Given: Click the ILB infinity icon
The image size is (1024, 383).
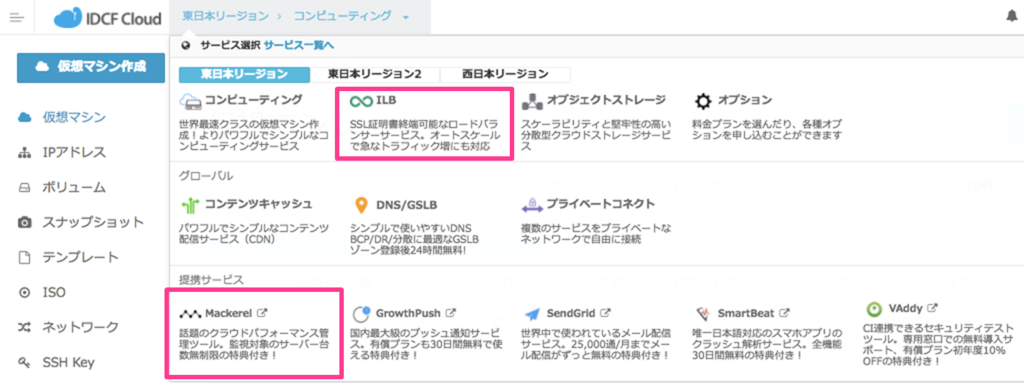Looking at the screenshot, I should pos(360,101).
